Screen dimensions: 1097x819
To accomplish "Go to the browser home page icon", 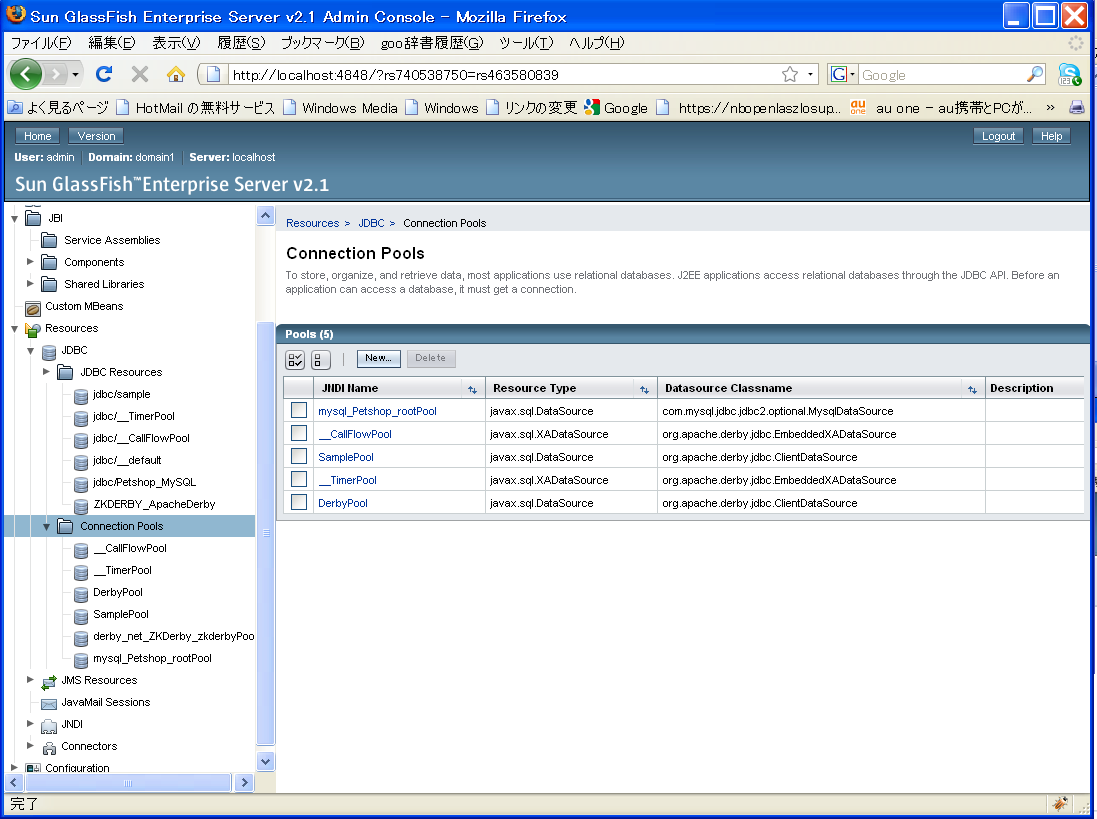I will click(x=176, y=73).
